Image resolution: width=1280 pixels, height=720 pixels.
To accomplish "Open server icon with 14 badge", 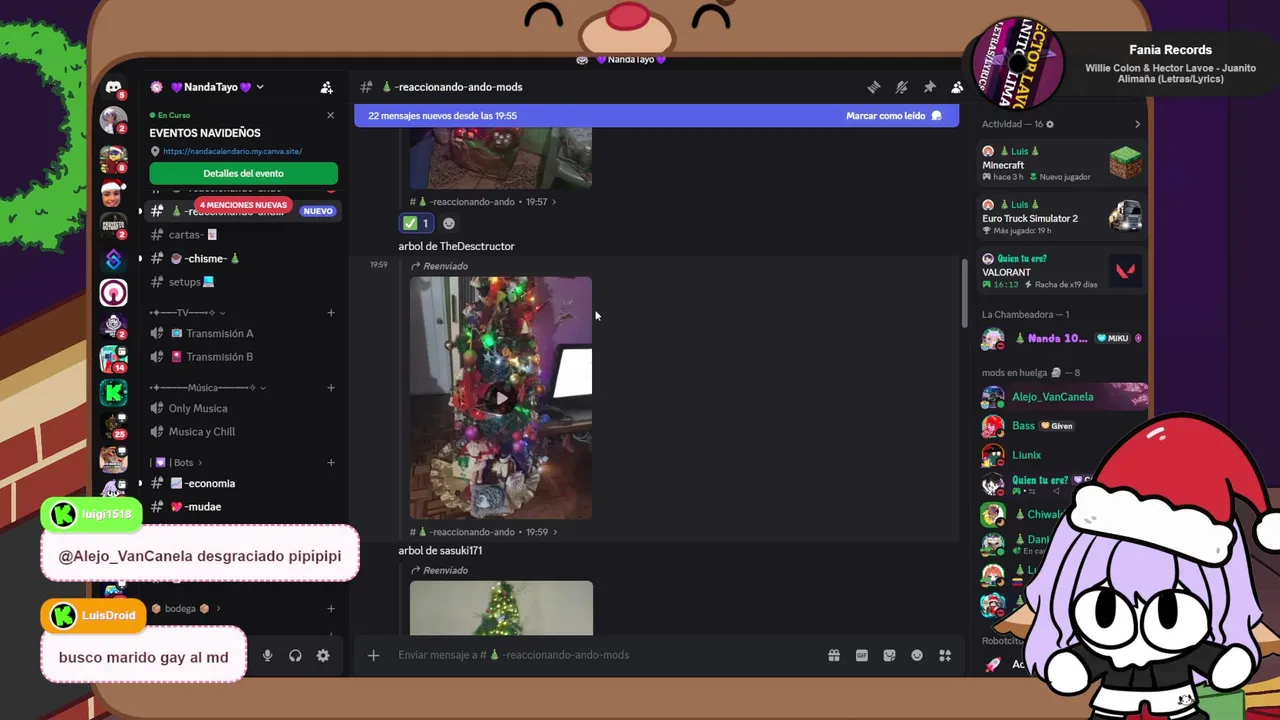I will pos(114,359).
